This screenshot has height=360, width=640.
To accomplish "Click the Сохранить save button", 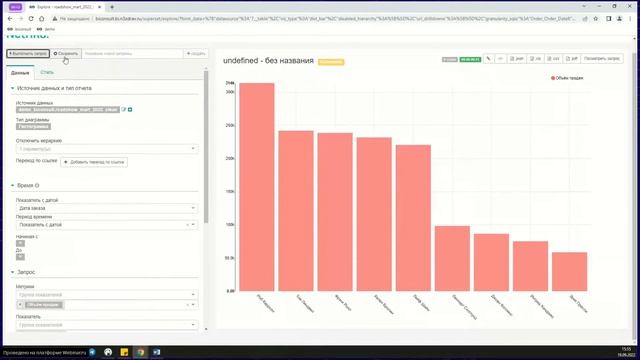I will pyautogui.click(x=66, y=53).
